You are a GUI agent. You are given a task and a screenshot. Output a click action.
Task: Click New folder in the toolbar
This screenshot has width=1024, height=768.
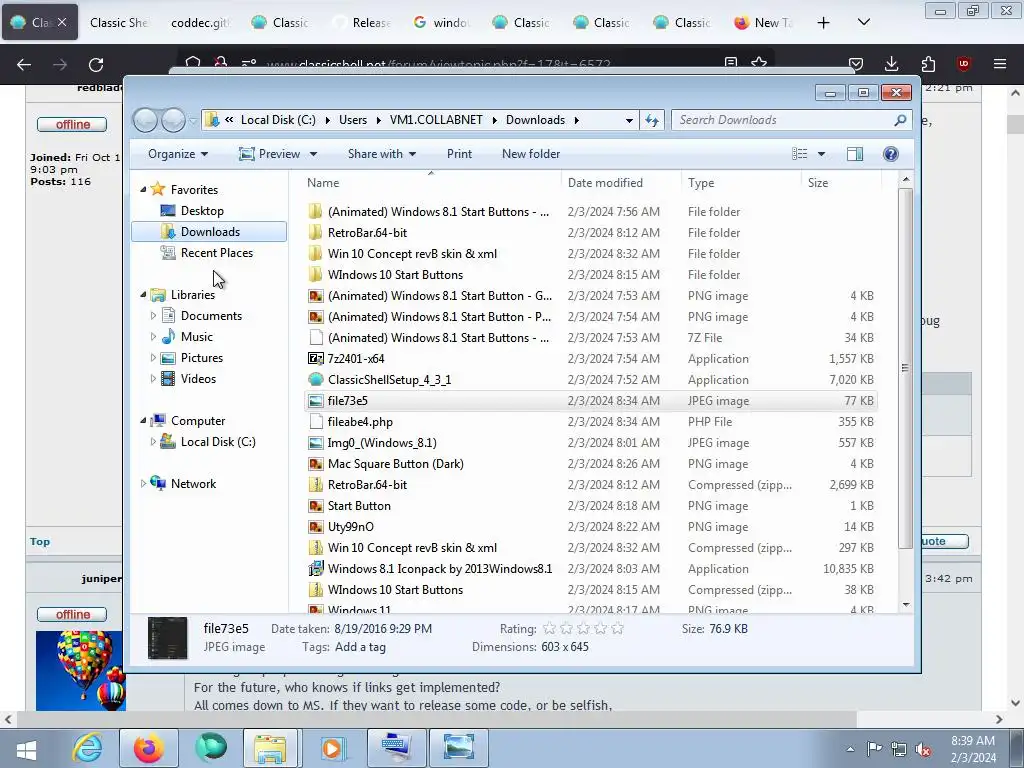531,154
